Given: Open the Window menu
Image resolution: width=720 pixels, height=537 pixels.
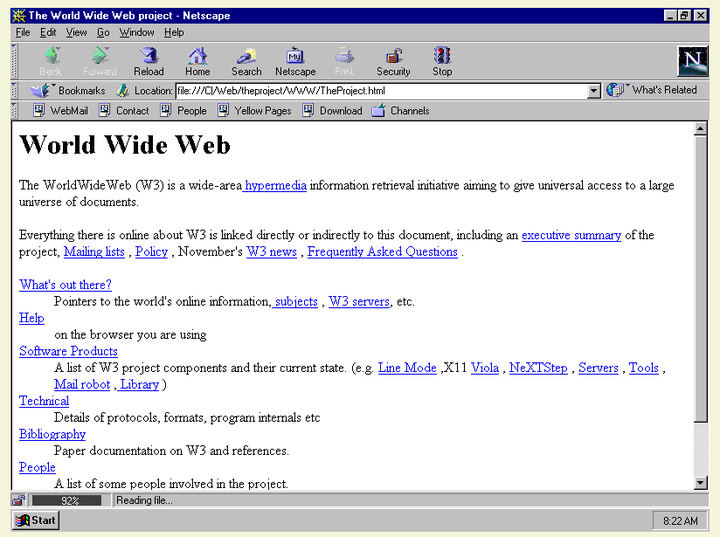Looking at the screenshot, I should point(137,32).
